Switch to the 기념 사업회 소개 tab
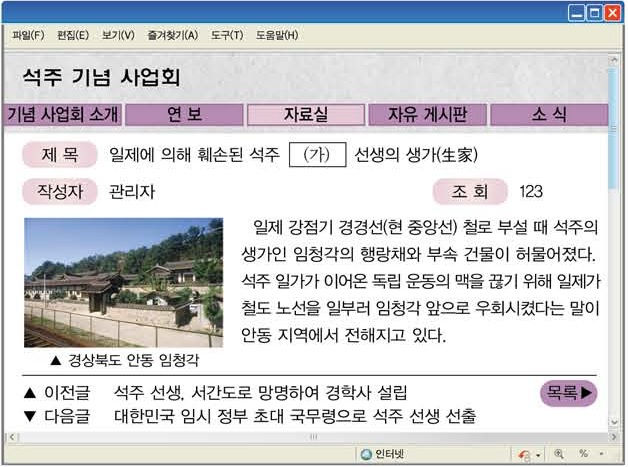This screenshot has width=628, height=467. pos(60,114)
